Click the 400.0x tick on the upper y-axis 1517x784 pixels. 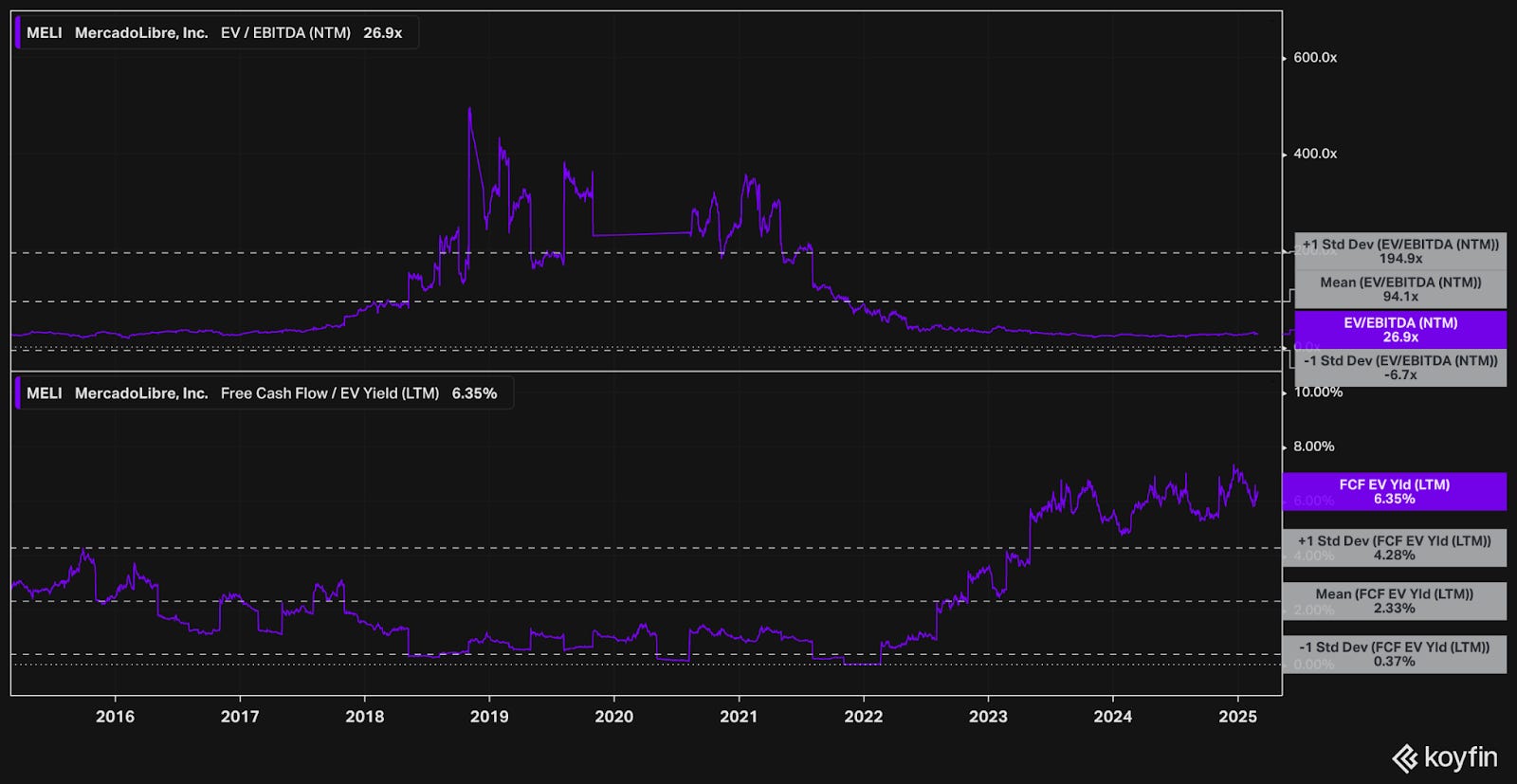pyautogui.click(x=1315, y=154)
